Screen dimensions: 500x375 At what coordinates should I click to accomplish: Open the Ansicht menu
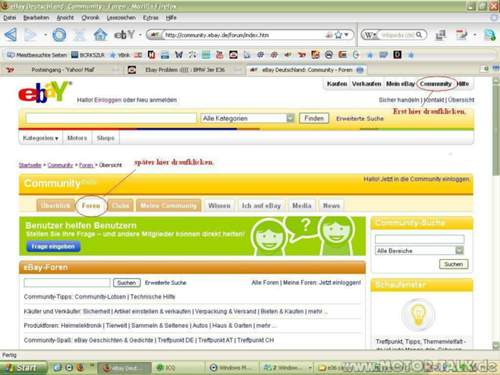point(65,17)
